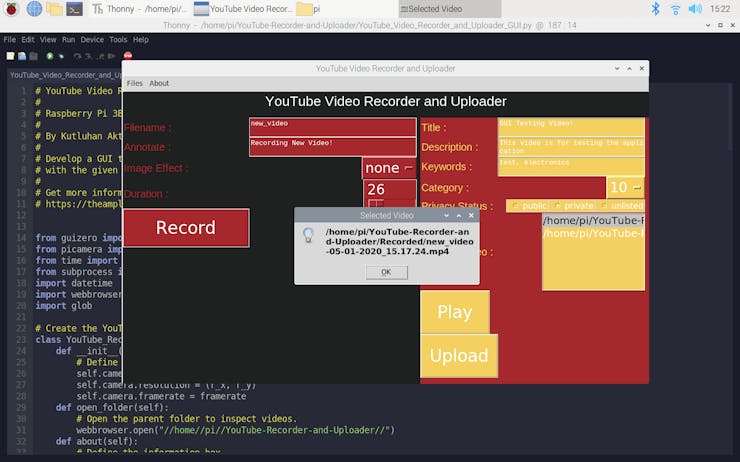
Task: Open the Image Effect dropdown showing none
Action: (389, 168)
